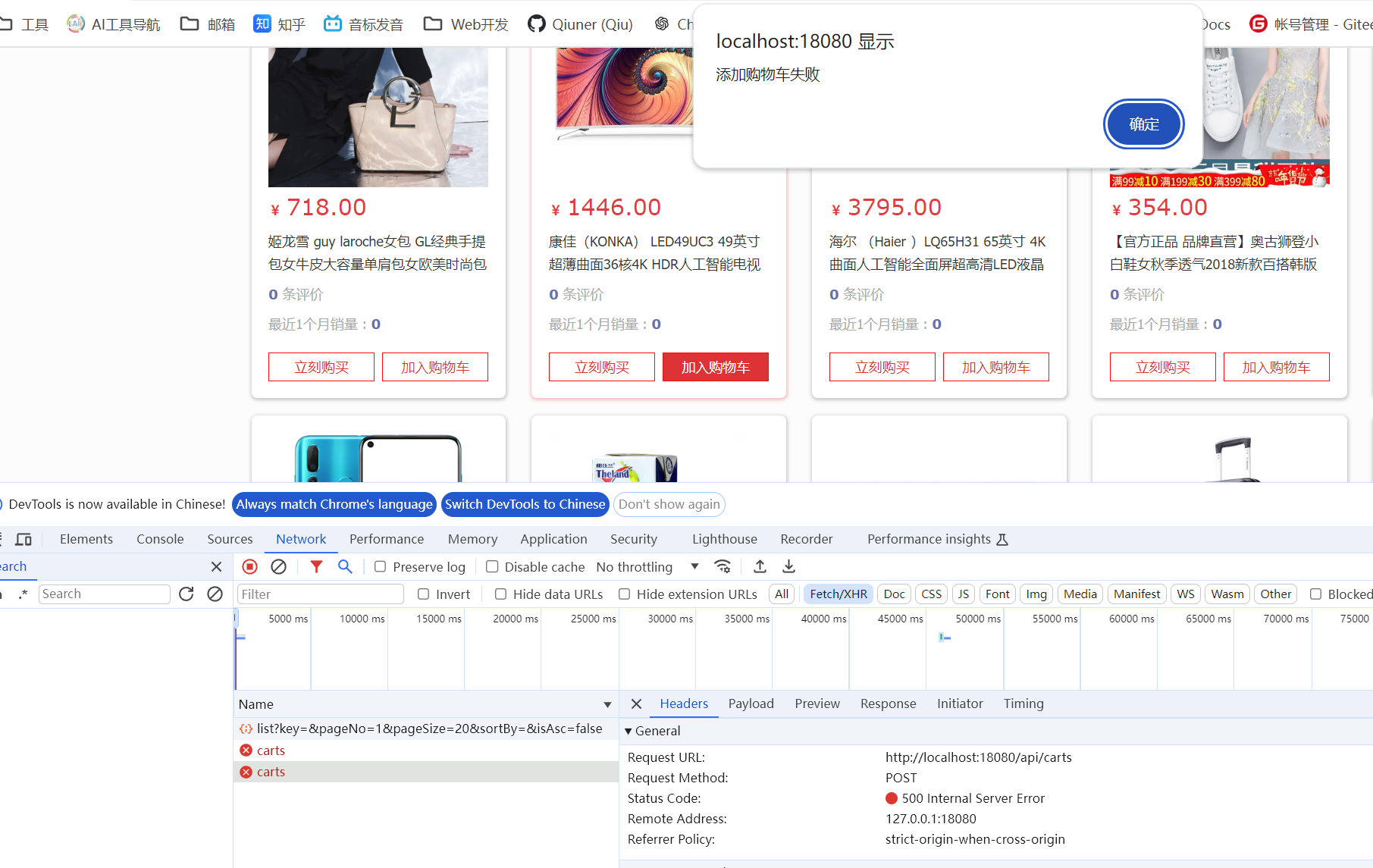Open the 邮箱 bookmarks folder
This screenshot has height=868, width=1373.
[208, 24]
